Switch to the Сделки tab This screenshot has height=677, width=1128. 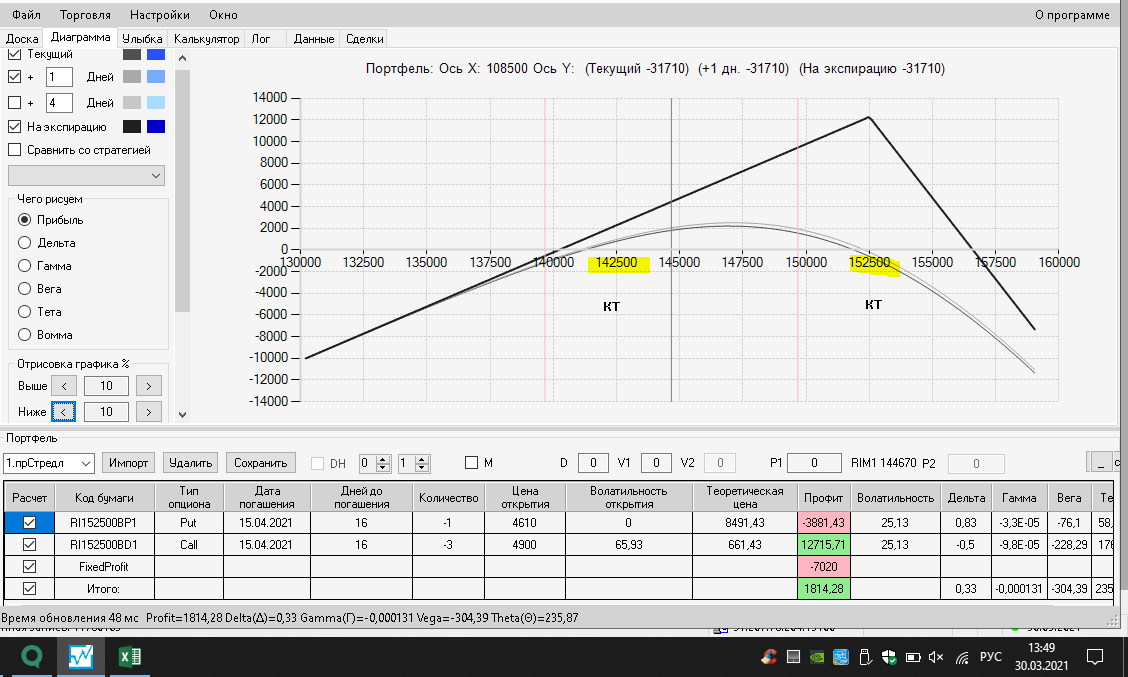(364, 39)
